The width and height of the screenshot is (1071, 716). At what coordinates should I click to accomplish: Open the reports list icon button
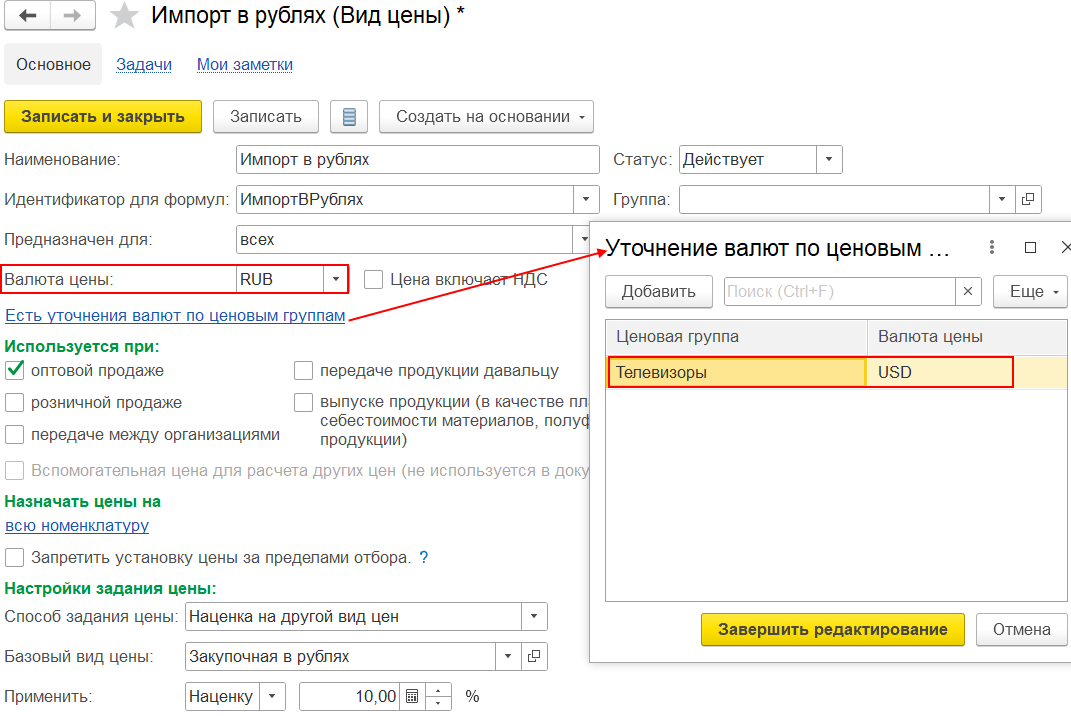tap(349, 117)
